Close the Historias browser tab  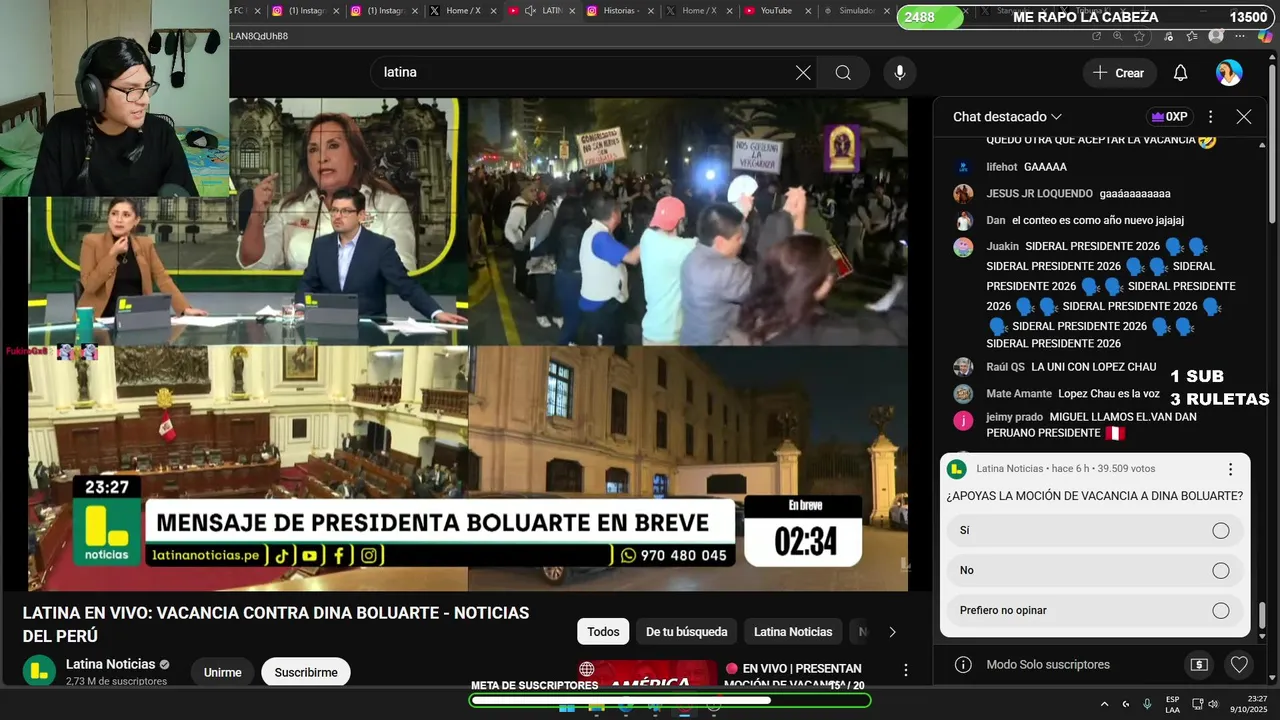pos(650,11)
